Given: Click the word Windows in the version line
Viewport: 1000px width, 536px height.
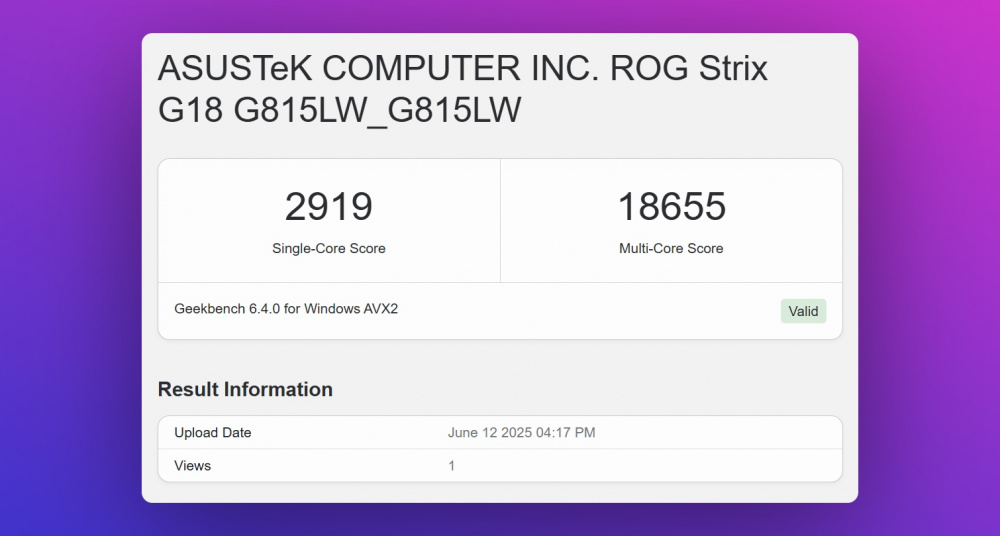Looking at the screenshot, I should [x=333, y=309].
